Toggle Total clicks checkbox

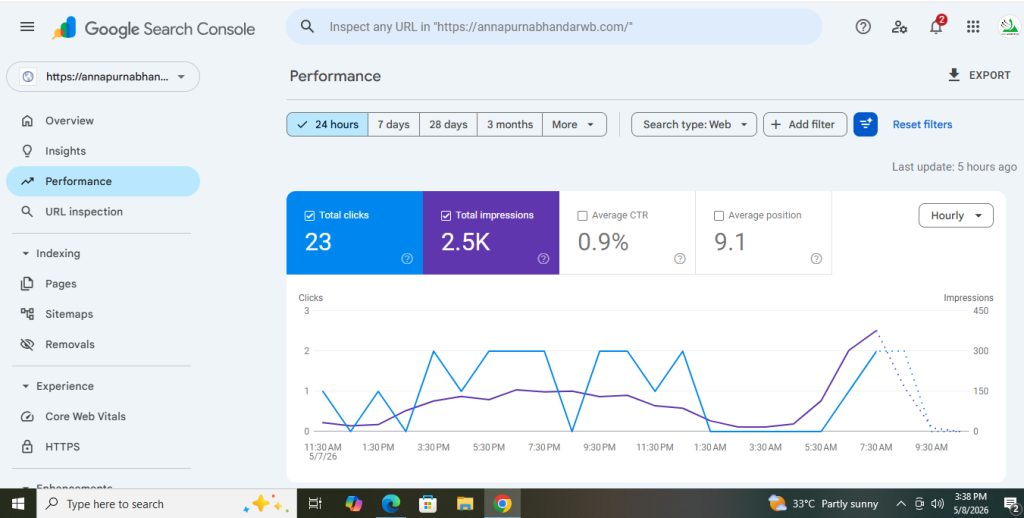tap(310, 216)
